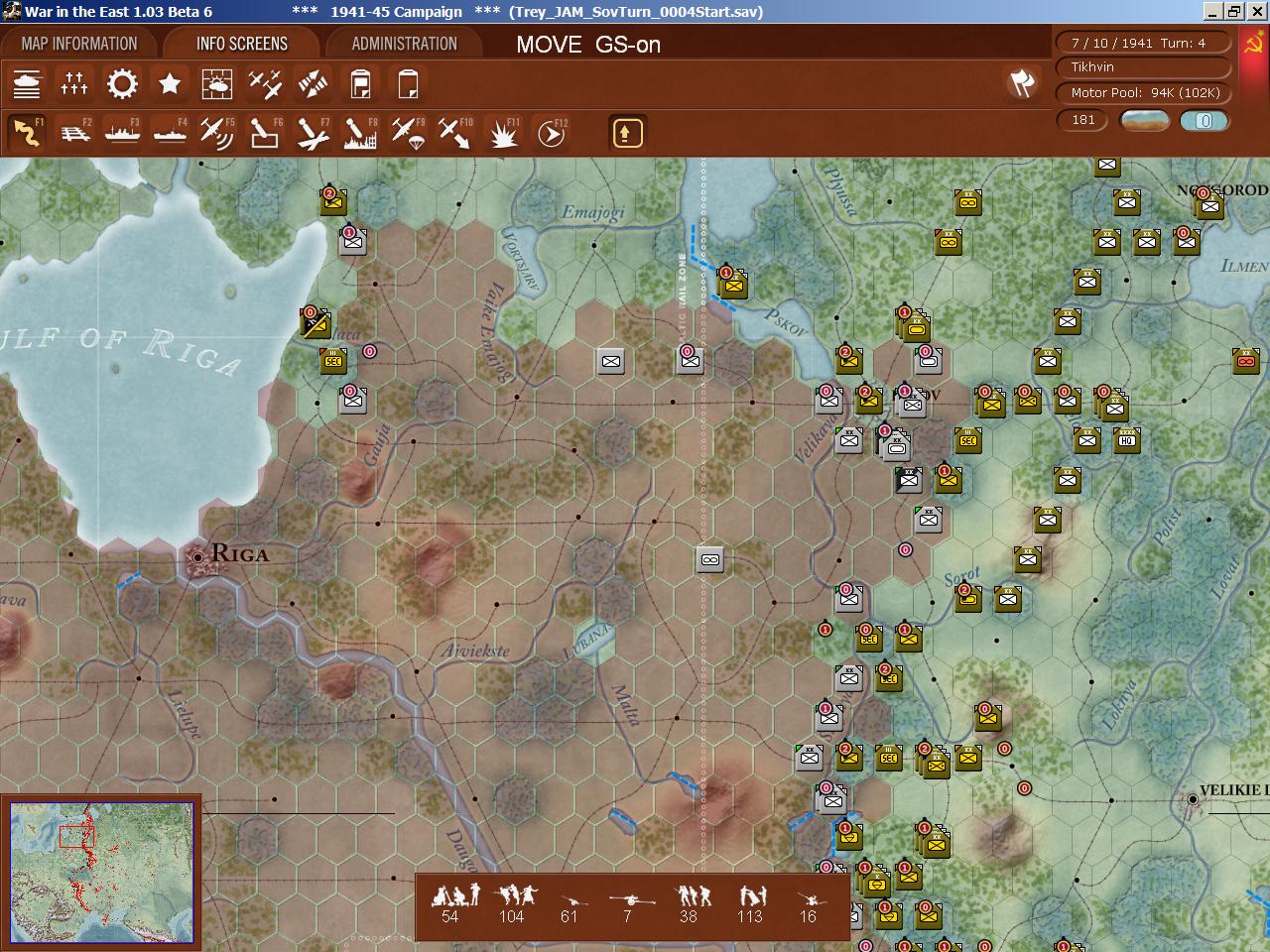
Task: Open the MAP INFORMATION tab
Action: coord(79,44)
